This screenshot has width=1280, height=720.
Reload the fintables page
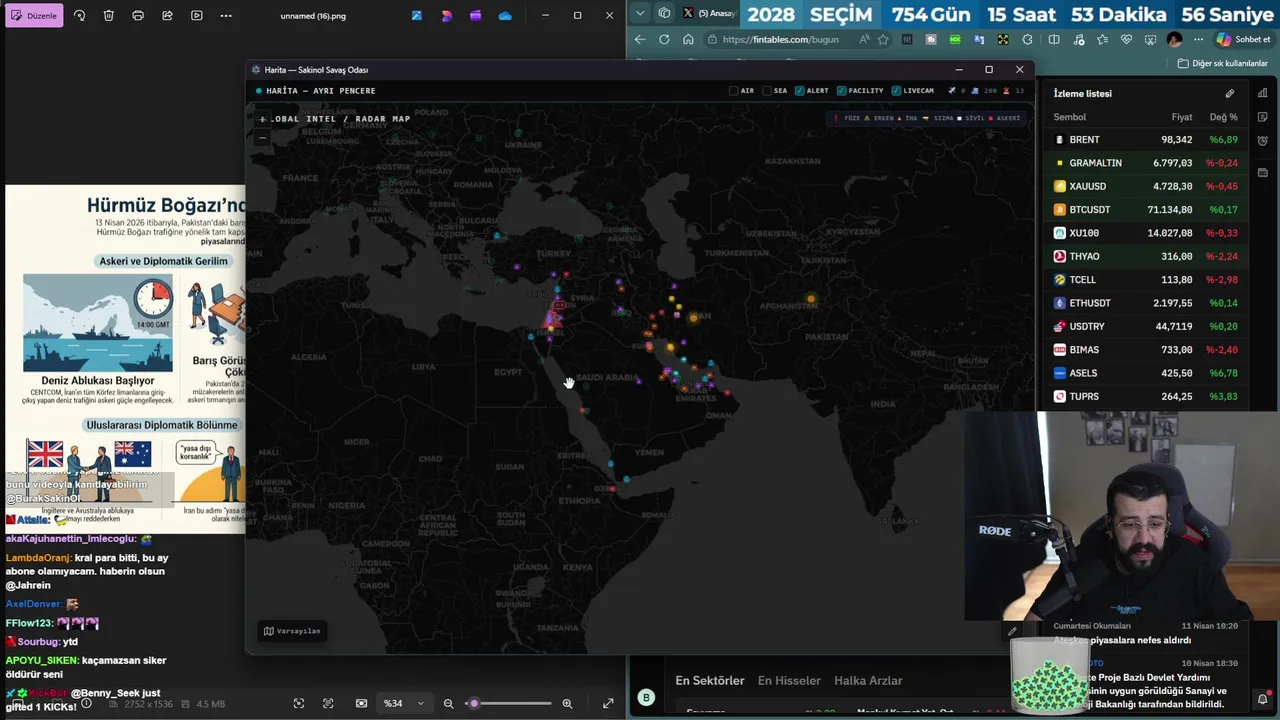[664, 40]
